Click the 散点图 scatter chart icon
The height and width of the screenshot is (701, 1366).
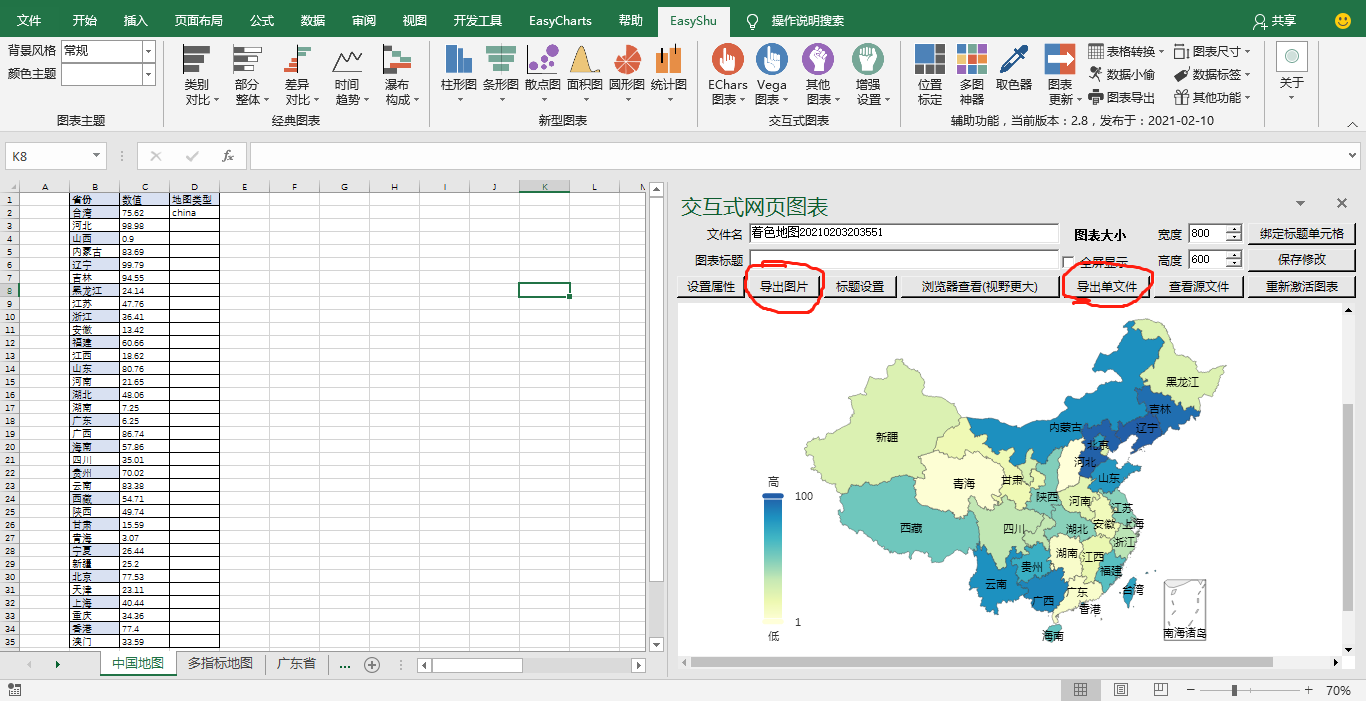(542, 61)
